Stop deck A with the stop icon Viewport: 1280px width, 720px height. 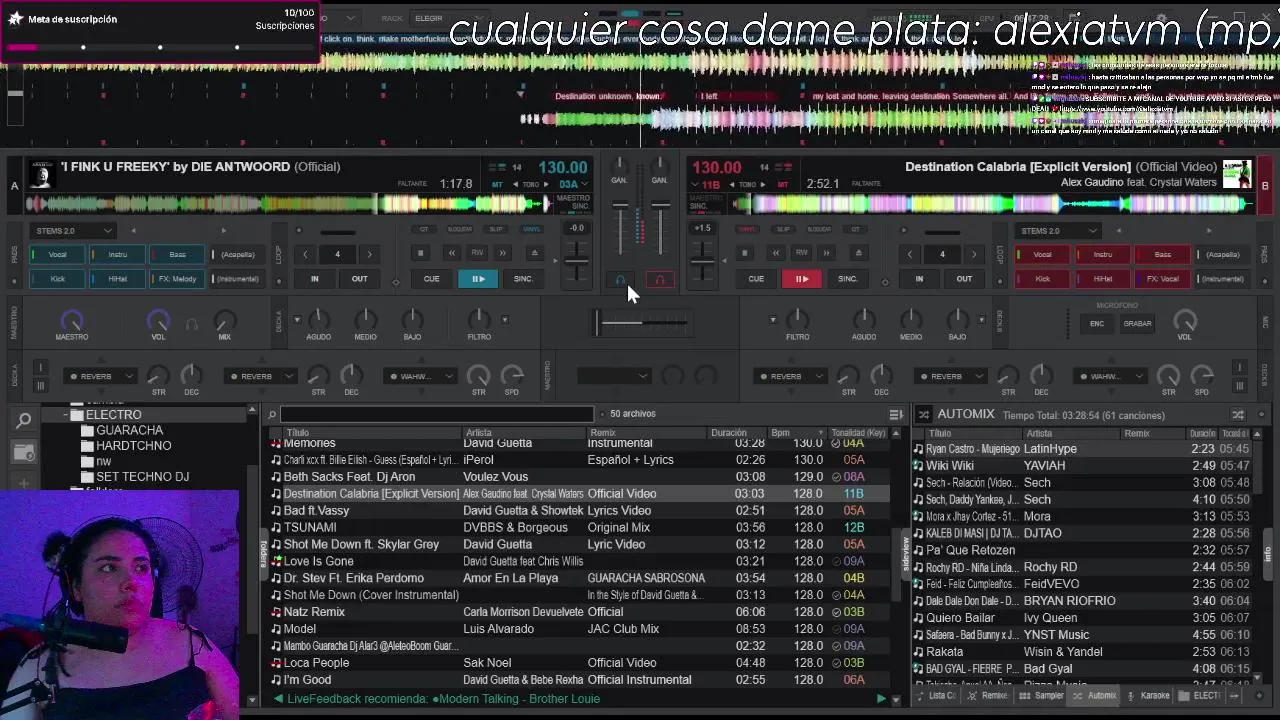point(421,254)
